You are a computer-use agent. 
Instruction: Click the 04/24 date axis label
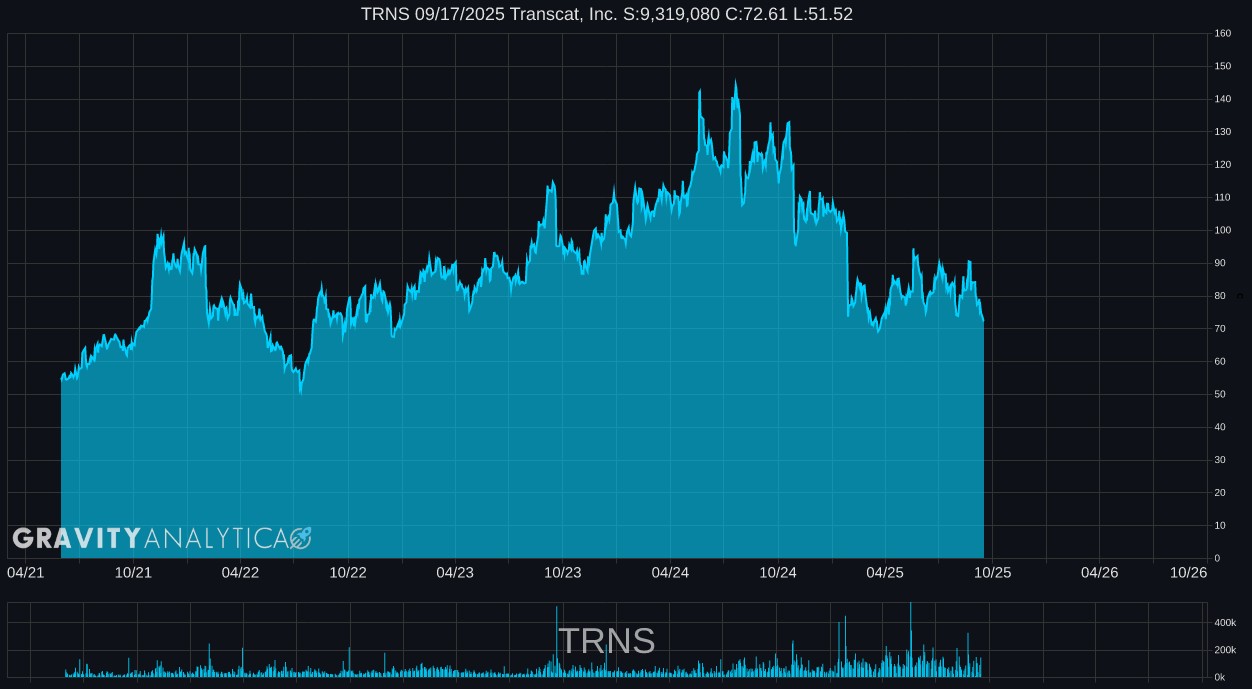(670, 572)
